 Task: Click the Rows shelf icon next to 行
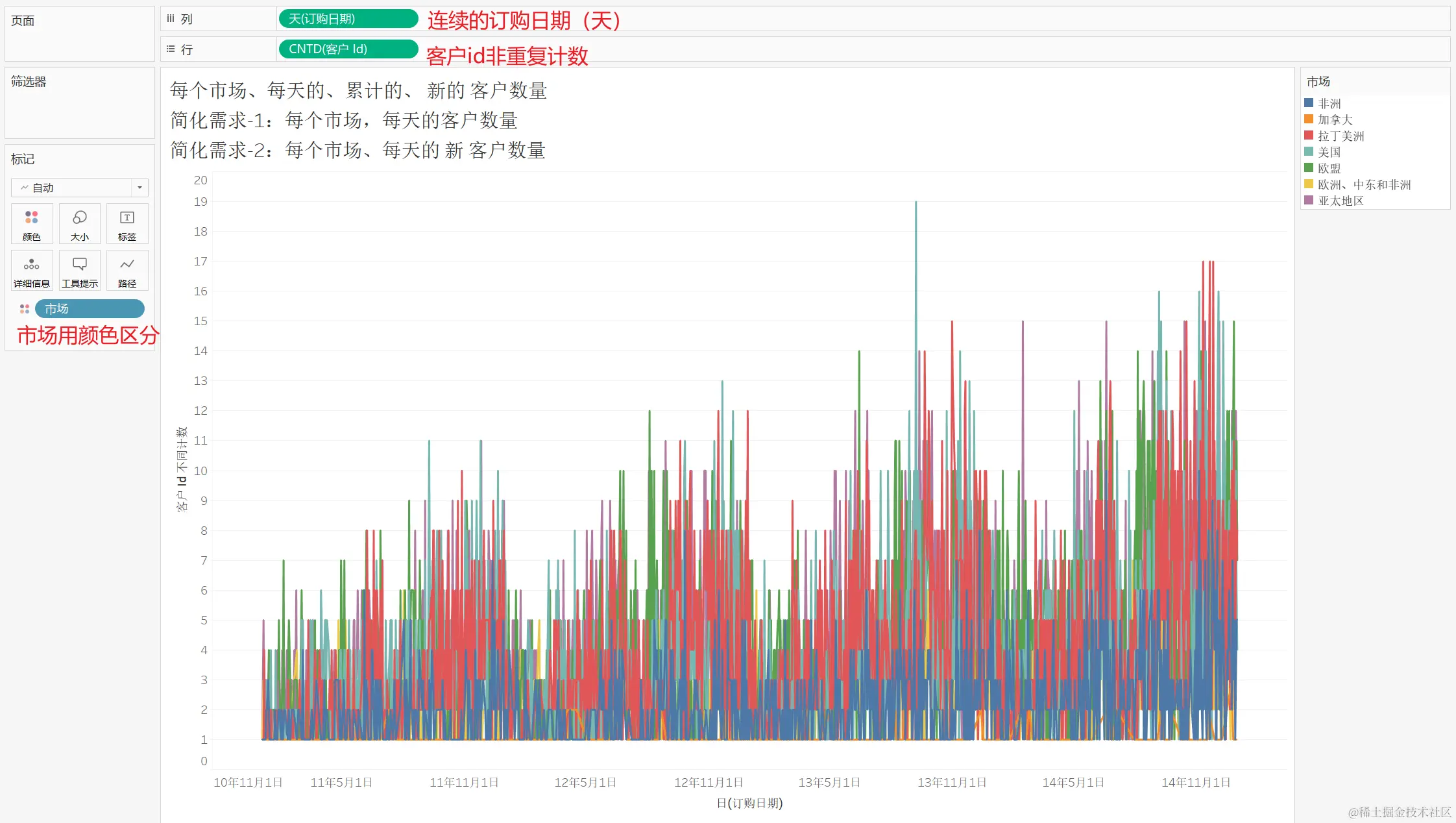point(171,49)
